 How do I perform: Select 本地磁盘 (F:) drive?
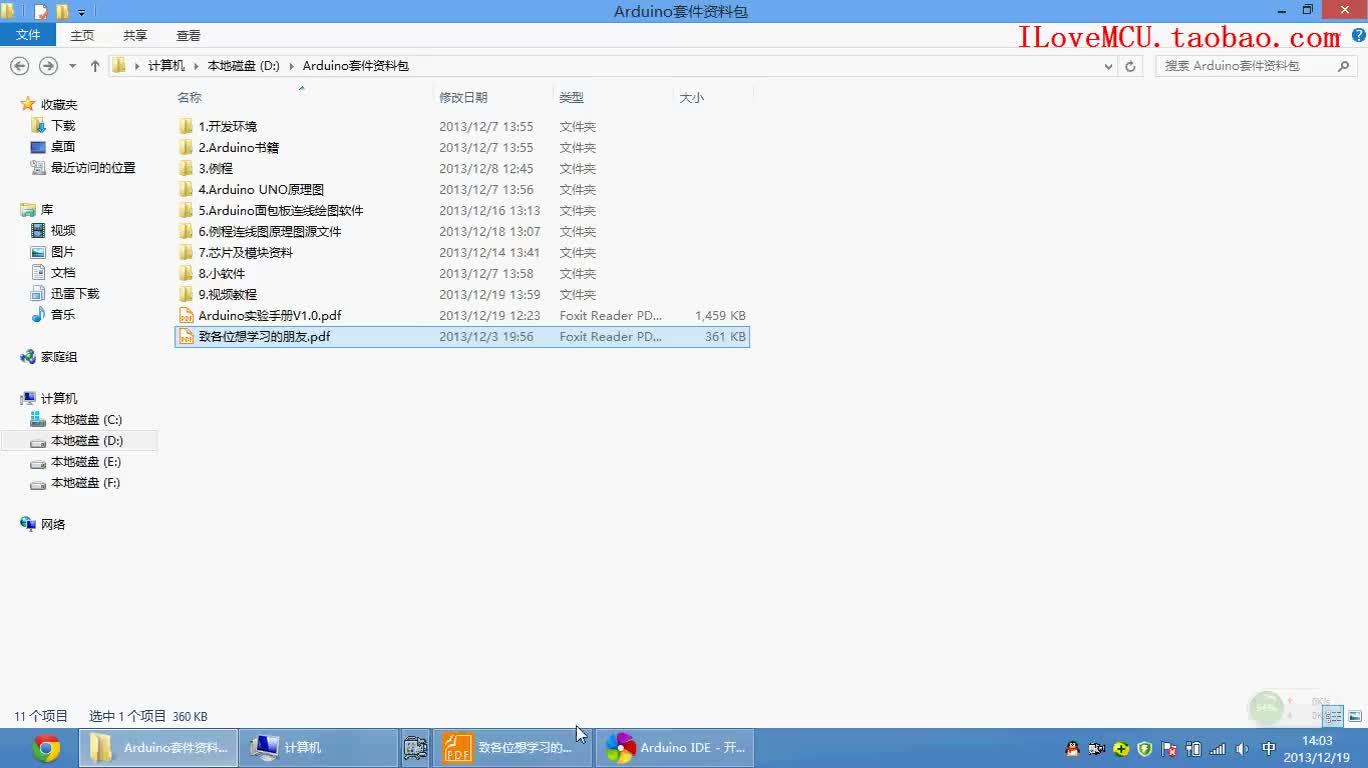point(86,482)
